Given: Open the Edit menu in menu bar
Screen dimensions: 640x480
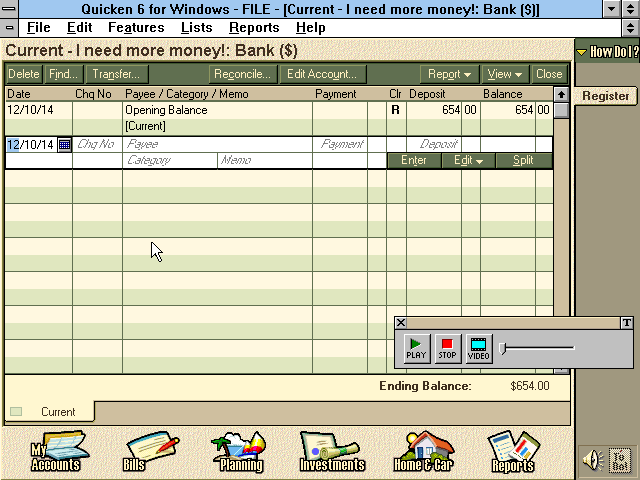Looking at the screenshot, I should [x=79, y=28].
